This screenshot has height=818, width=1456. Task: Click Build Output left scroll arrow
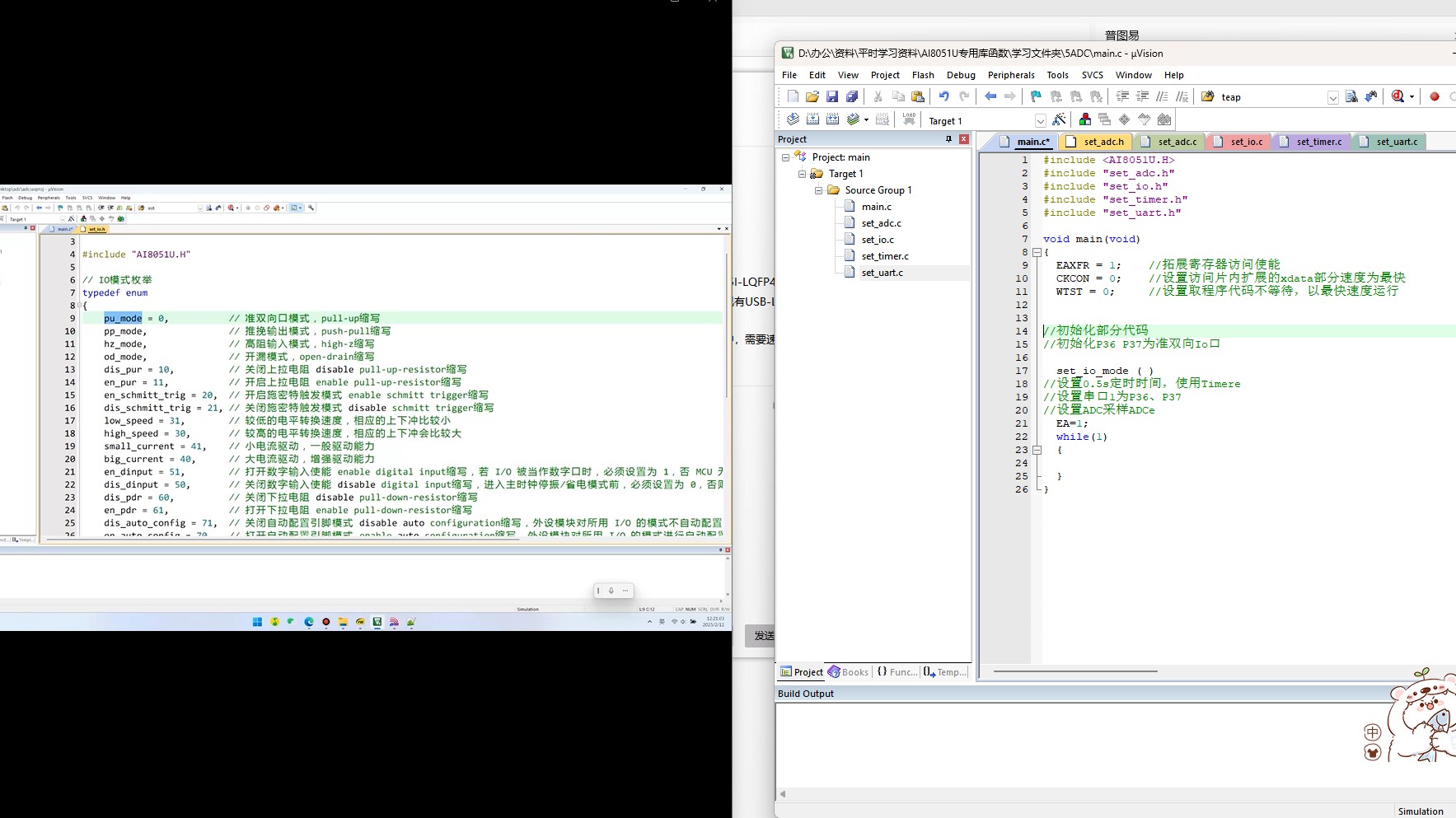(783, 794)
